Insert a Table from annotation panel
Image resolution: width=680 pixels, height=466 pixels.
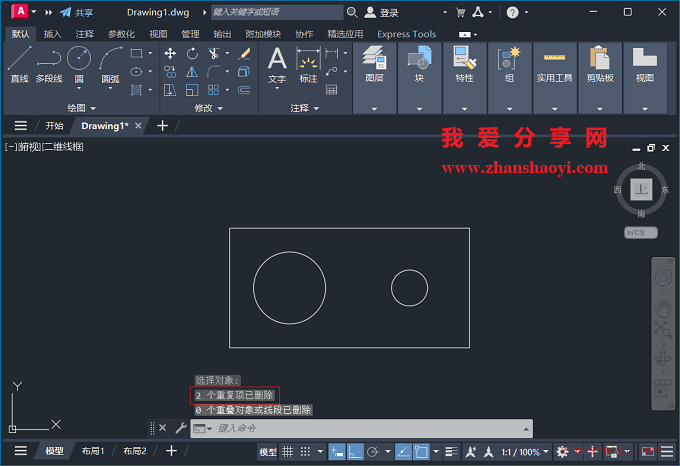(332, 90)
